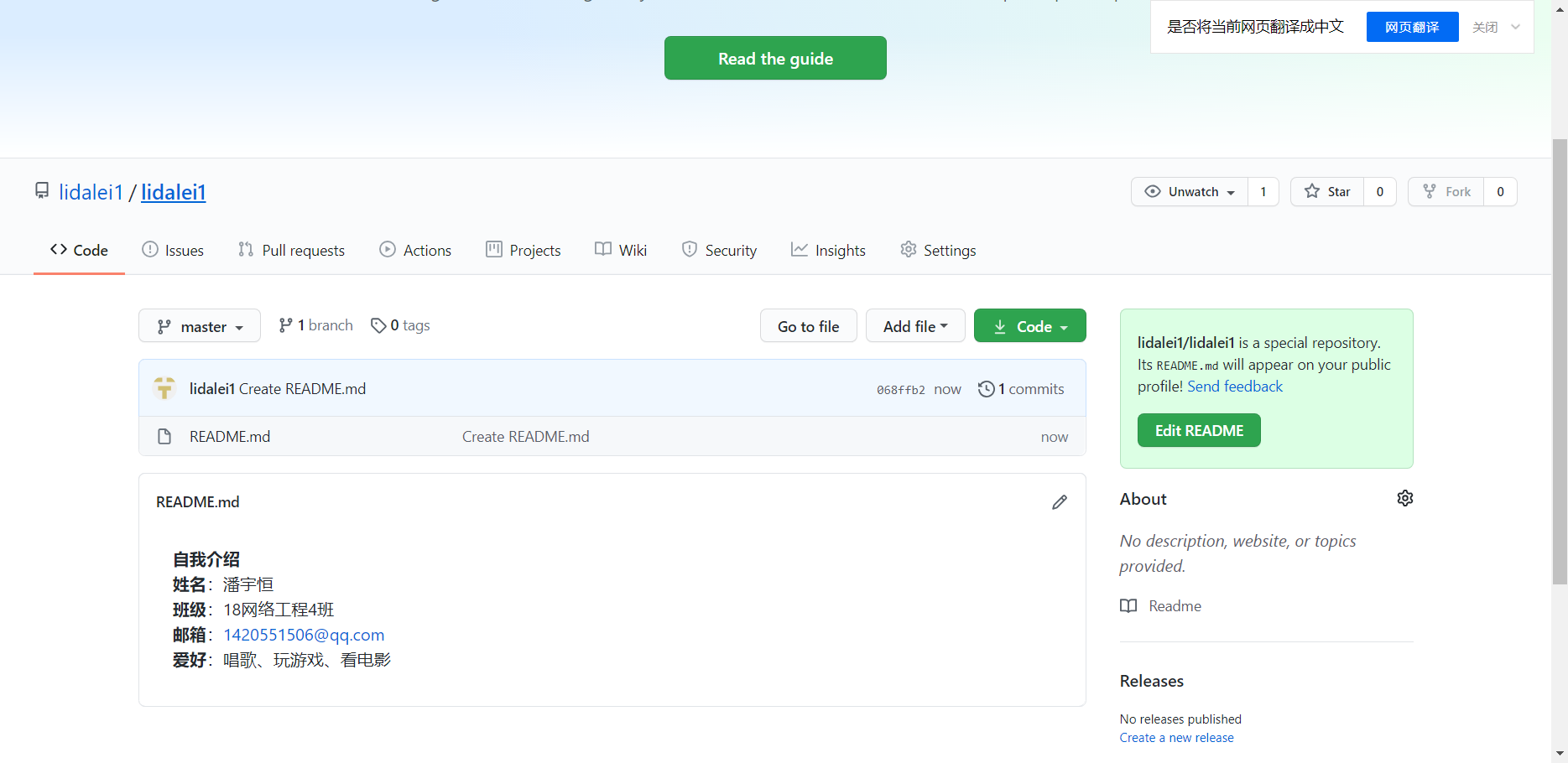Click the Go to file button
Screen dimensions: 1568x763
(x=808, y=325)
